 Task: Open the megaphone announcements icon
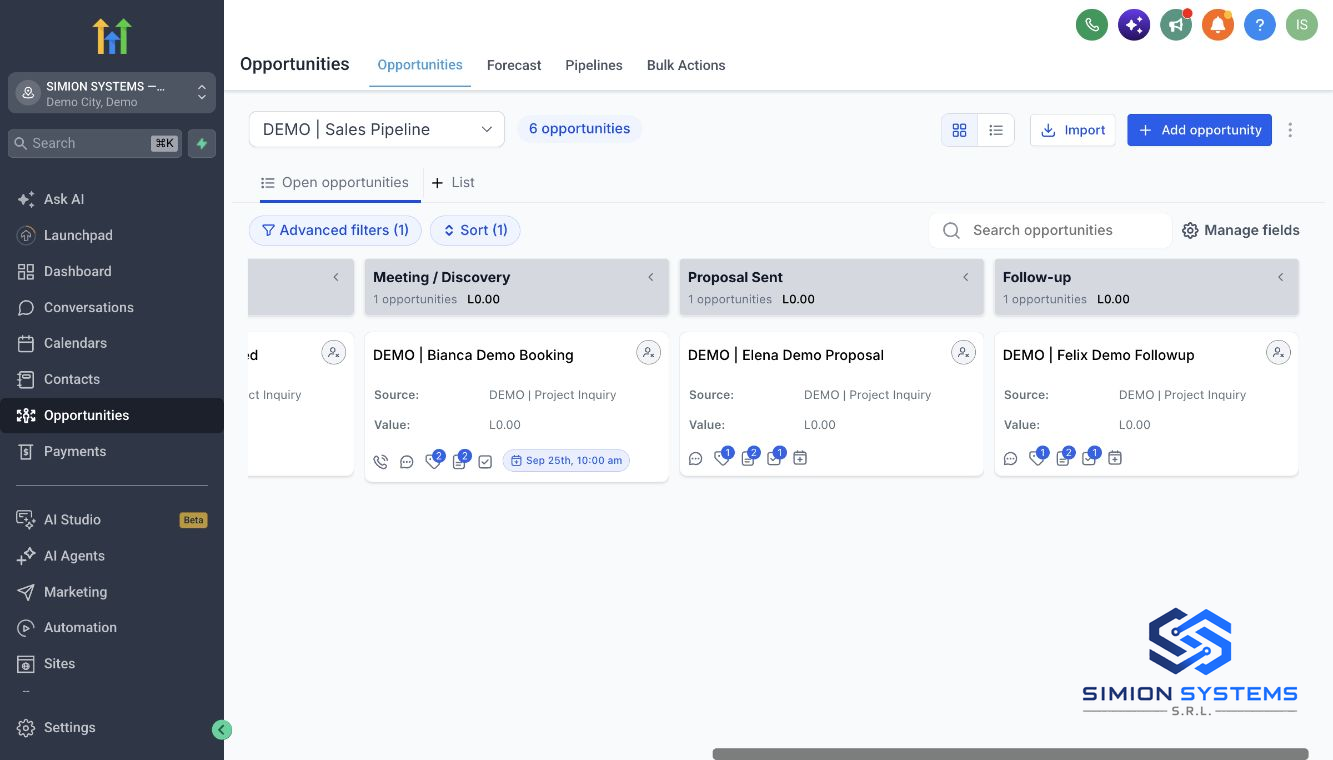click(1176, 25)
